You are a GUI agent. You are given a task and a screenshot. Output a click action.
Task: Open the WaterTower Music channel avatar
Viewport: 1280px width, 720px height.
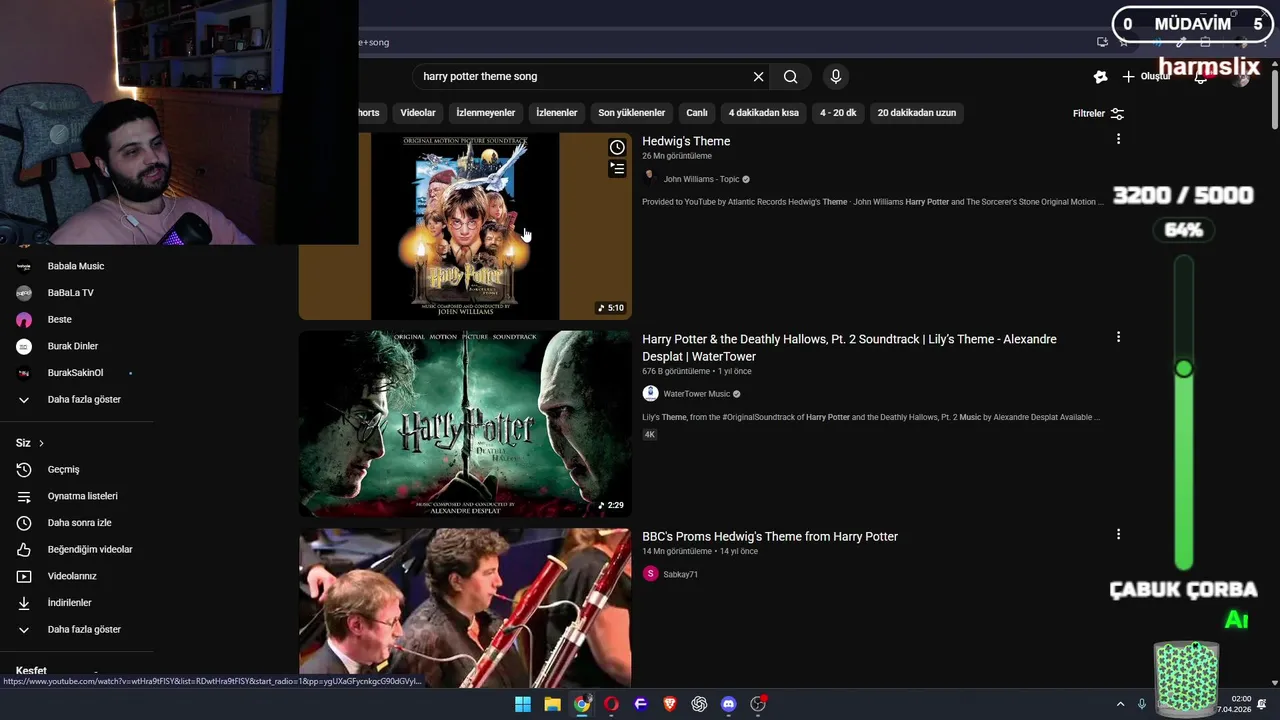tap(650, 394)
